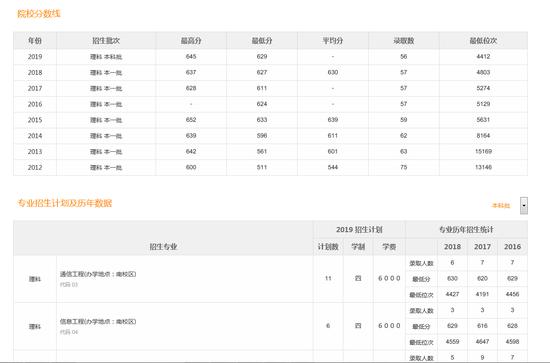
Task: Click lowest rank 13146 in the 2012 row
Action: tap(483, 167)
